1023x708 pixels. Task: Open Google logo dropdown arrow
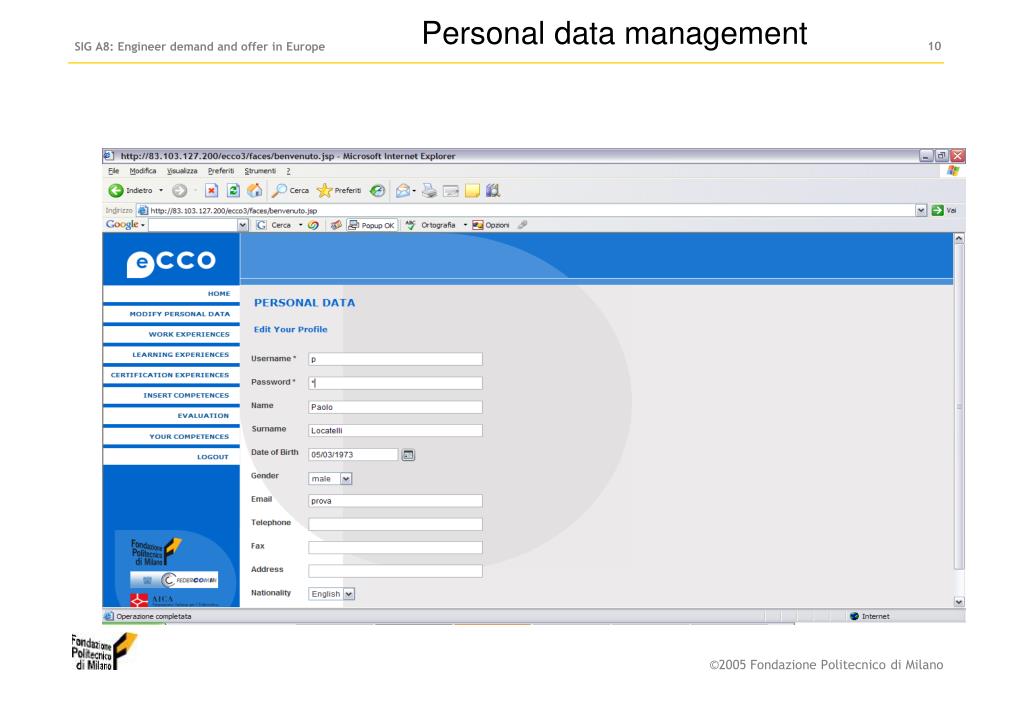pyautogui.click(x=143, y=225)
